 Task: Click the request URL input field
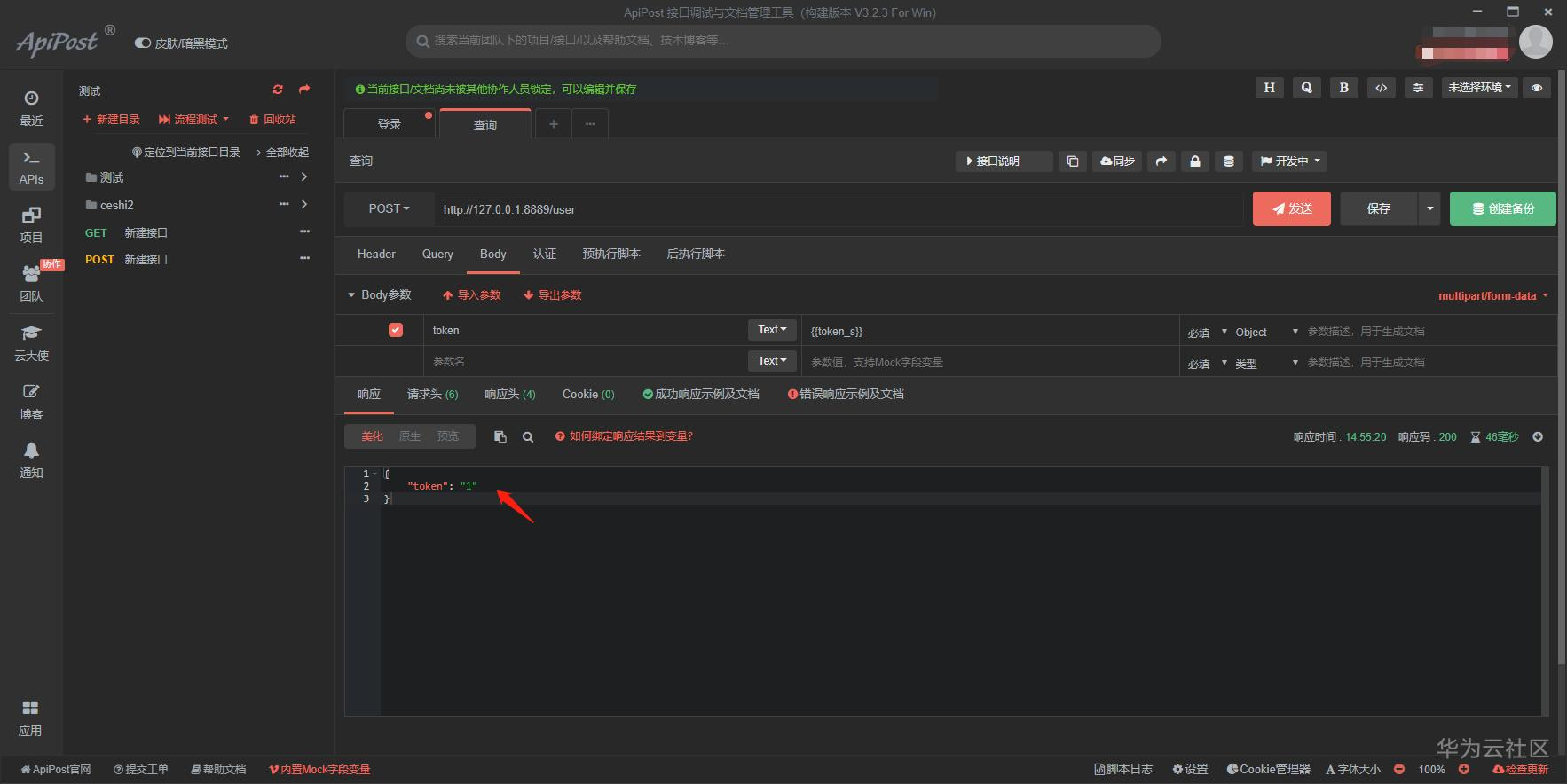tap(839, 209)
